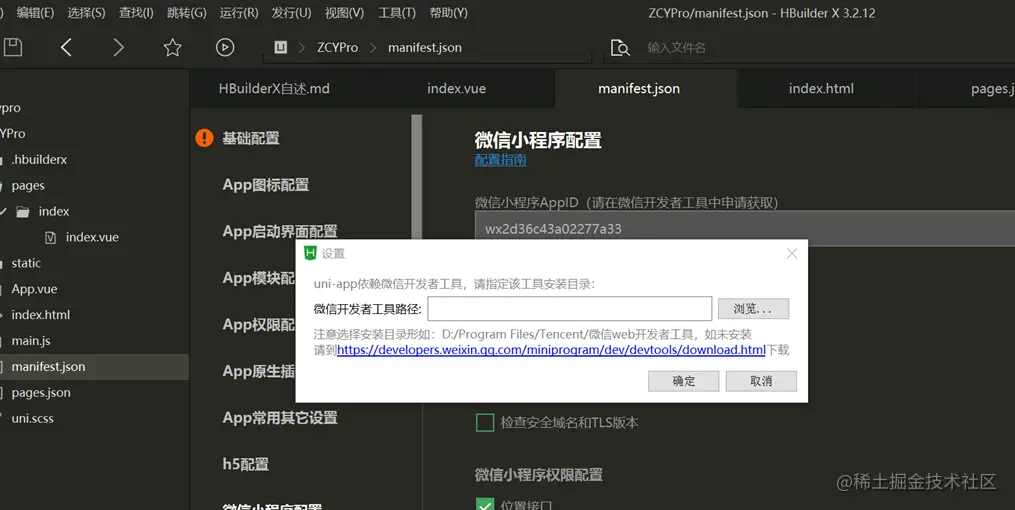Open index.vue in project tree
This screenshot has height=510, width=1015.
coord(92,238)
